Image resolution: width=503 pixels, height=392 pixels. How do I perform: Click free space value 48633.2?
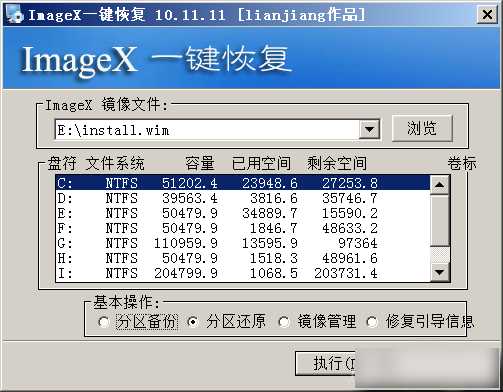(x=350, y=228)
